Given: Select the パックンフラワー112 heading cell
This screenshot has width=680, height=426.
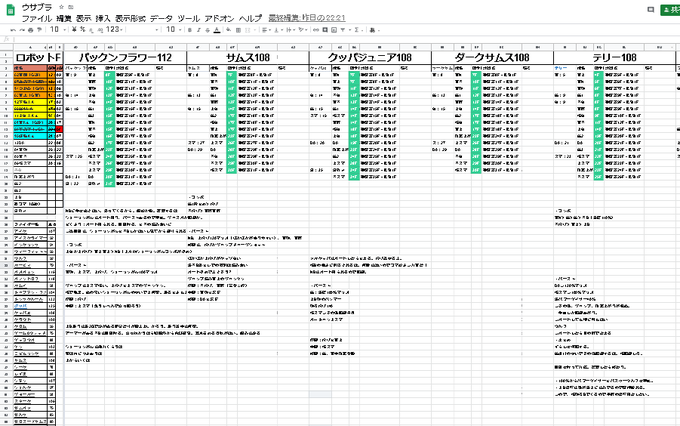Looking at the screenshot, I should tap(125, 57).
